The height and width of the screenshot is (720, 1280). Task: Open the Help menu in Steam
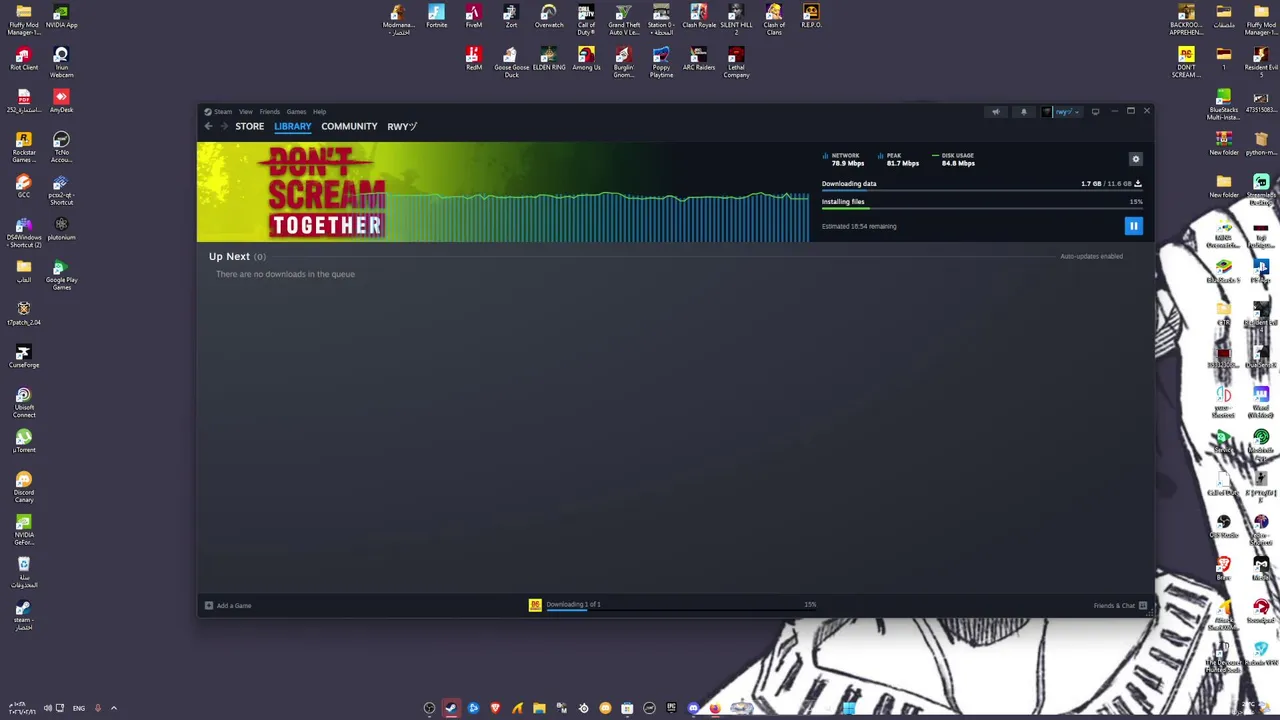pyautogui.click(x=319, y=112)
